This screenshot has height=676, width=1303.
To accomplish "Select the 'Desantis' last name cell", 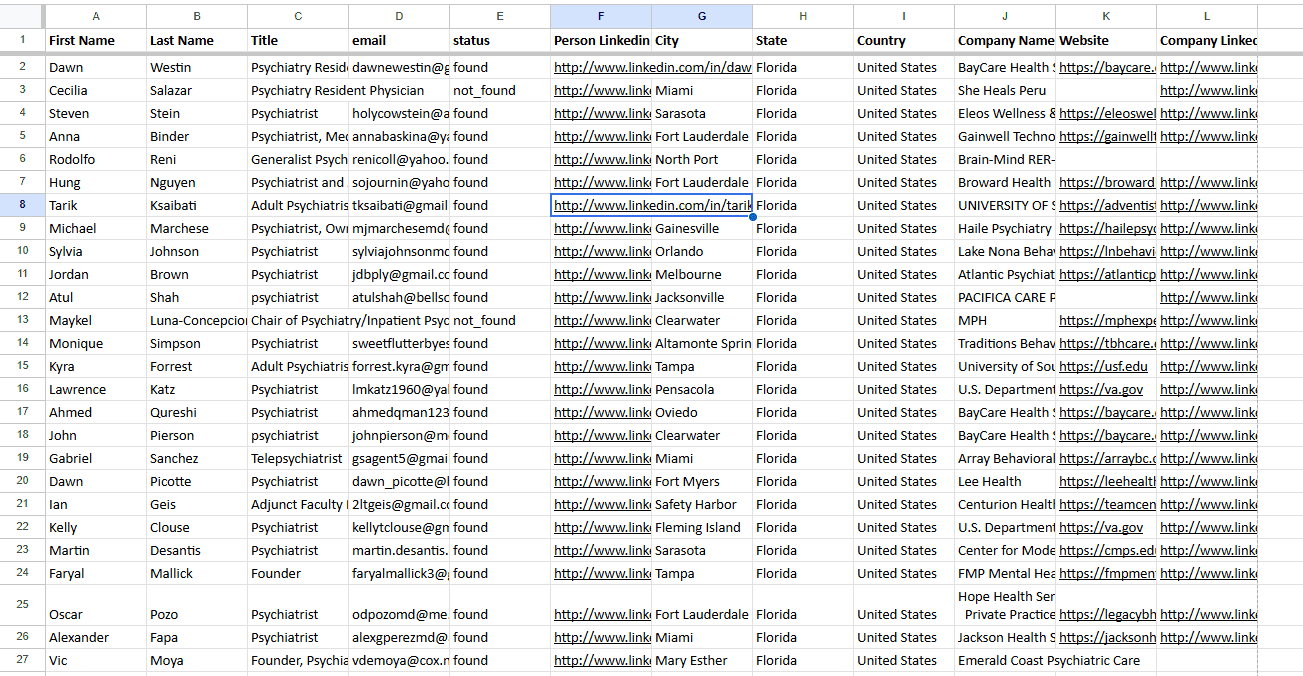I will click(x=197, y=551).
